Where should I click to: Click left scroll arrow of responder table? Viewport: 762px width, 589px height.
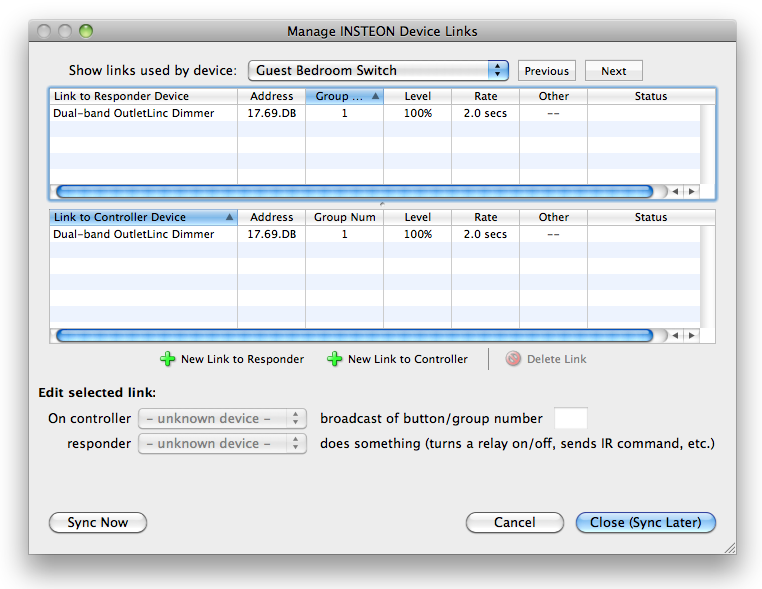pyautogui.click(x=675, y=191)
